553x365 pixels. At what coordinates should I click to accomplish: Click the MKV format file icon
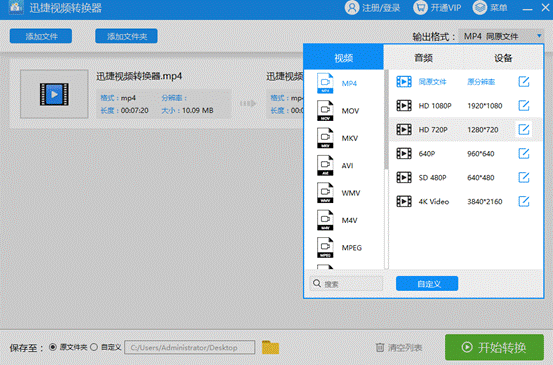(325, 138)
